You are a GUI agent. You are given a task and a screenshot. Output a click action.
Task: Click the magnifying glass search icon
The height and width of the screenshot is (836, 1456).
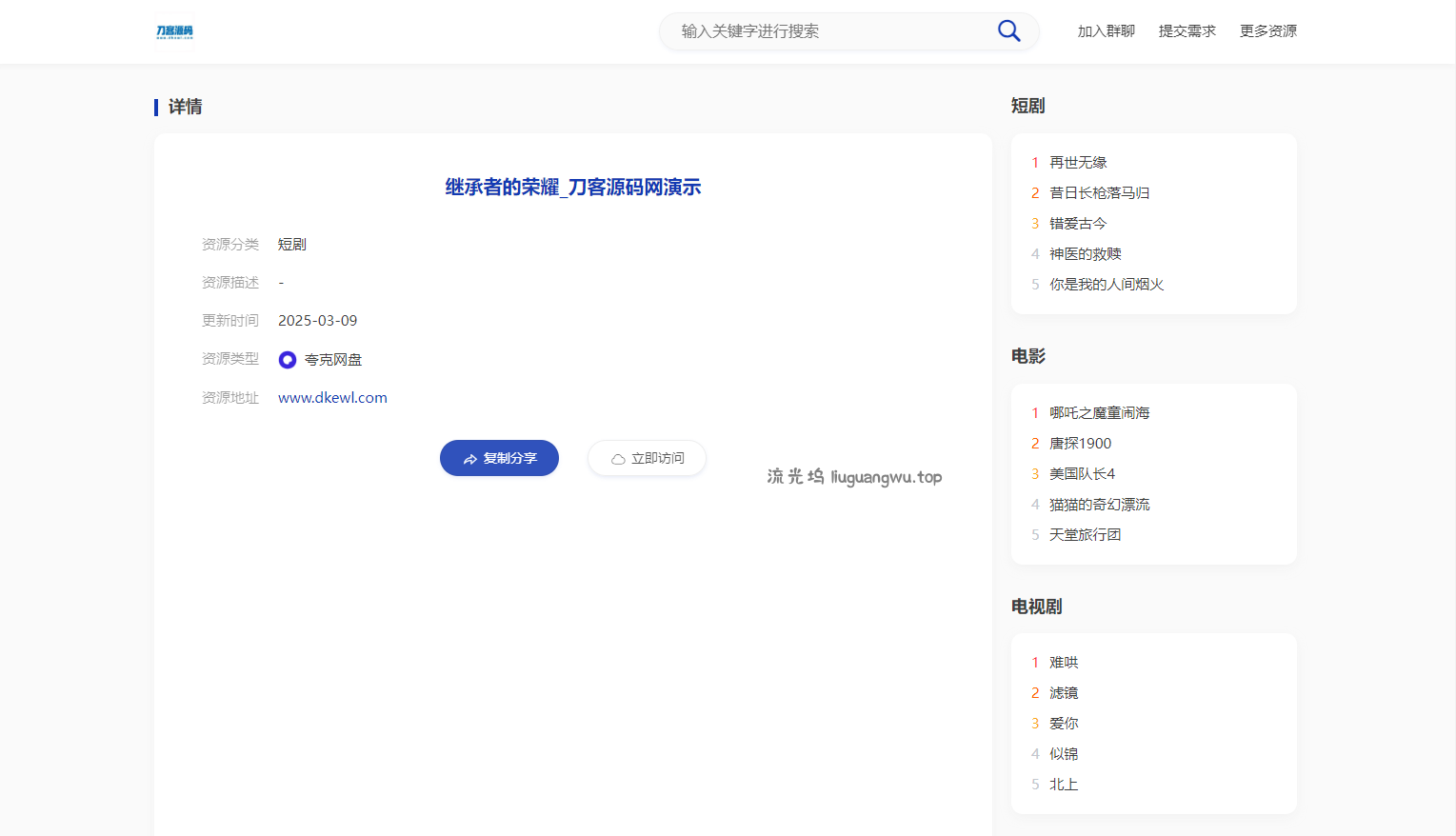(1008, 31)
